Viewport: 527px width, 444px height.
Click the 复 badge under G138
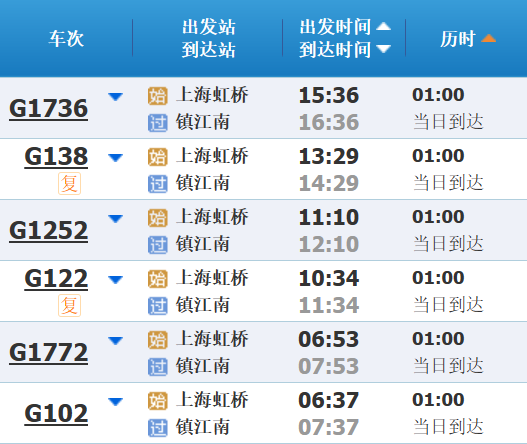(x=70, y=184)
